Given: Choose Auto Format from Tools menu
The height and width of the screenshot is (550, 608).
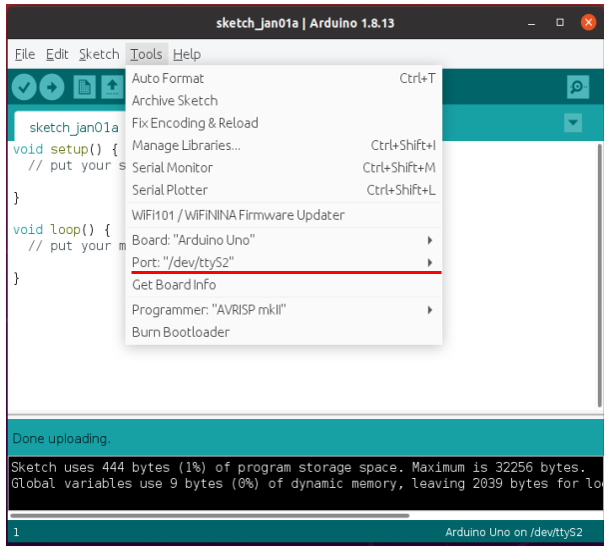Looking at the screenshot, I should (x=284, y=78).
